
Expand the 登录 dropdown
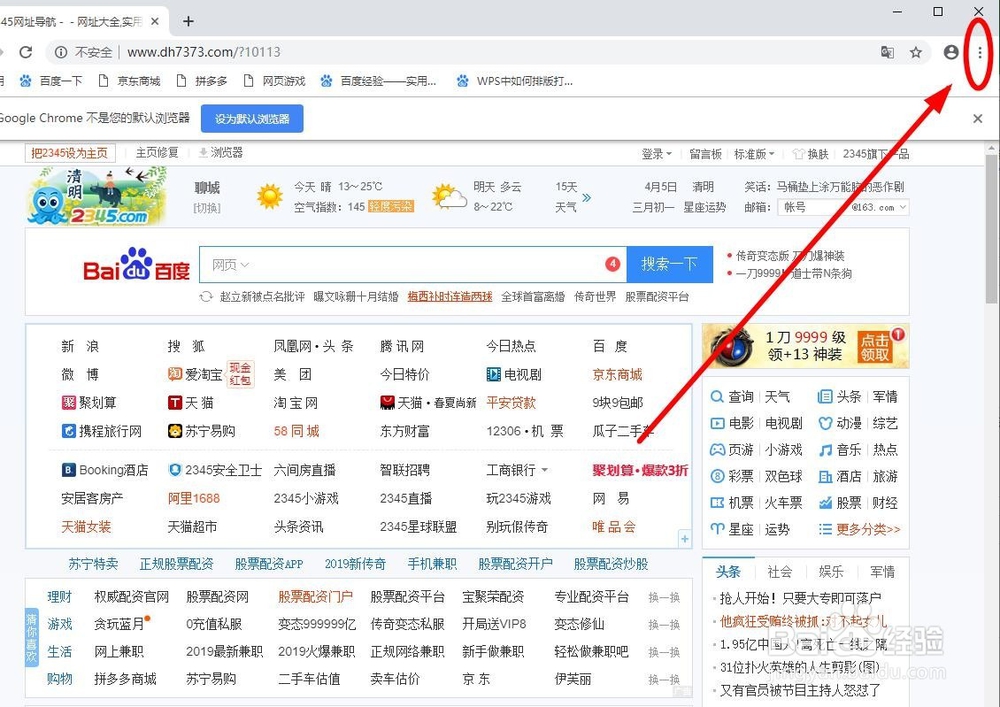(656, 154)
